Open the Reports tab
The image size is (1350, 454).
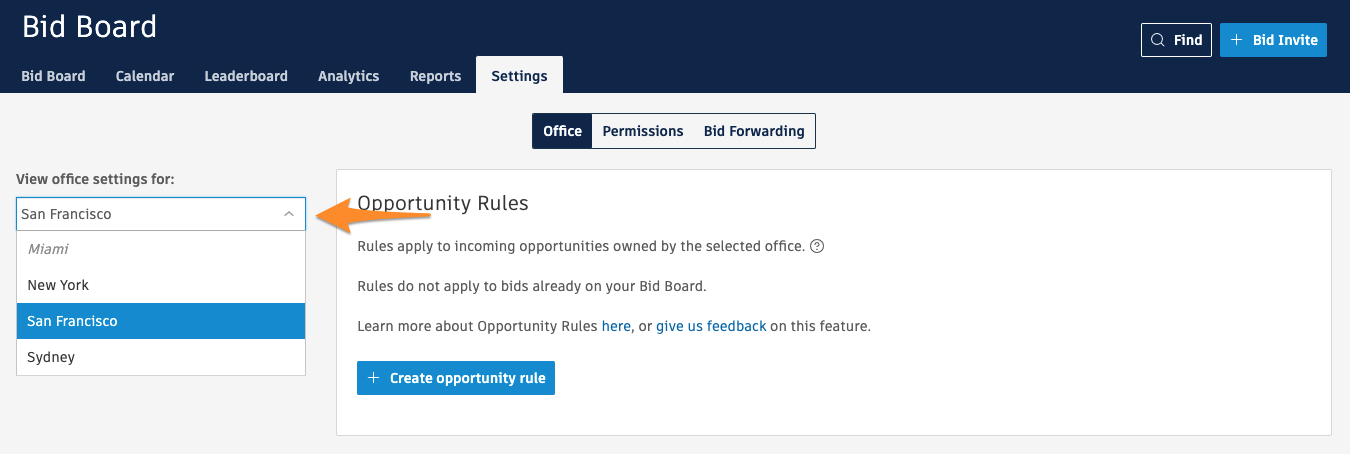click(435, 76)
